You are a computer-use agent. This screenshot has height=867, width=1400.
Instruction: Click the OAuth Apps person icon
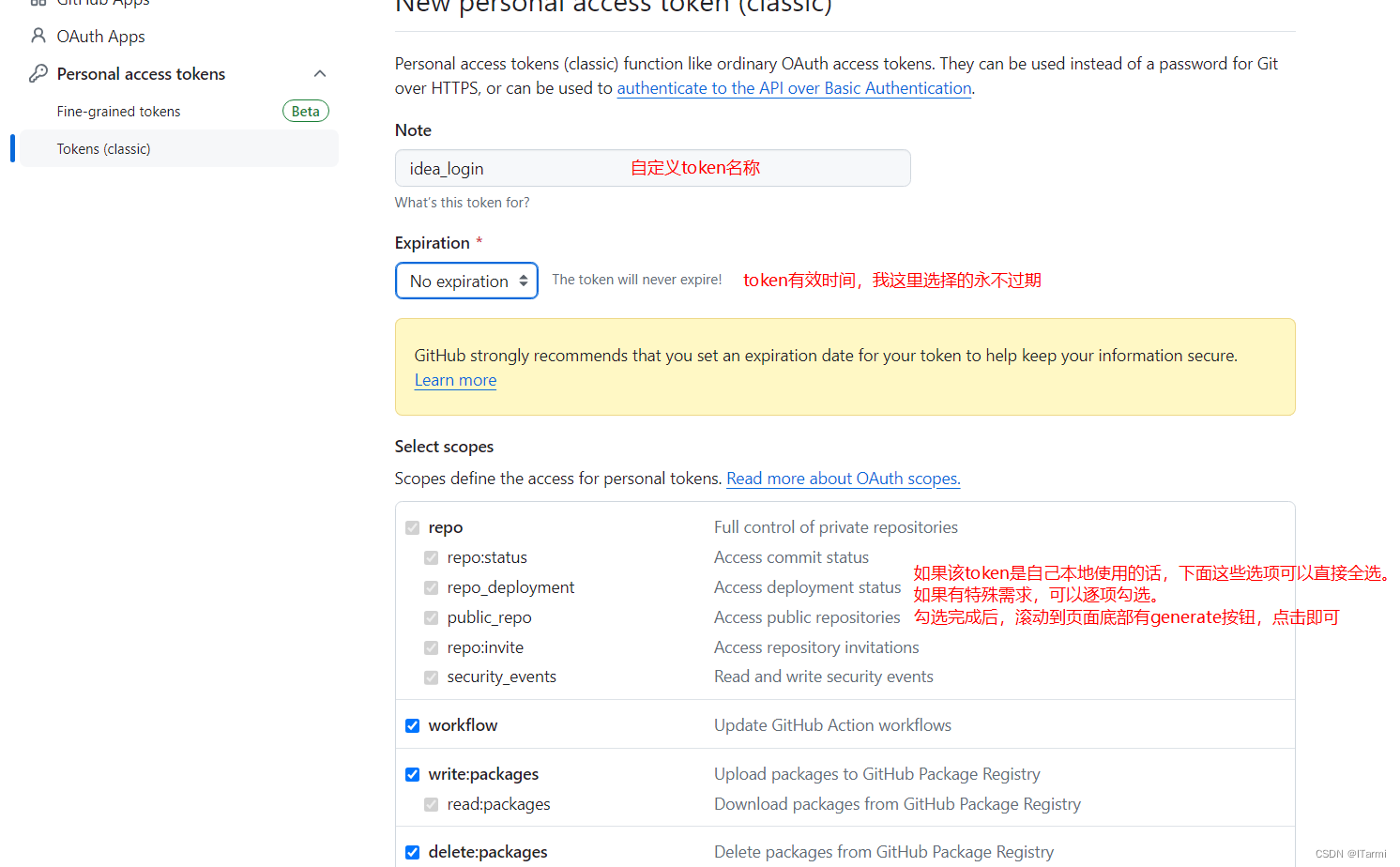coord(38,36)
